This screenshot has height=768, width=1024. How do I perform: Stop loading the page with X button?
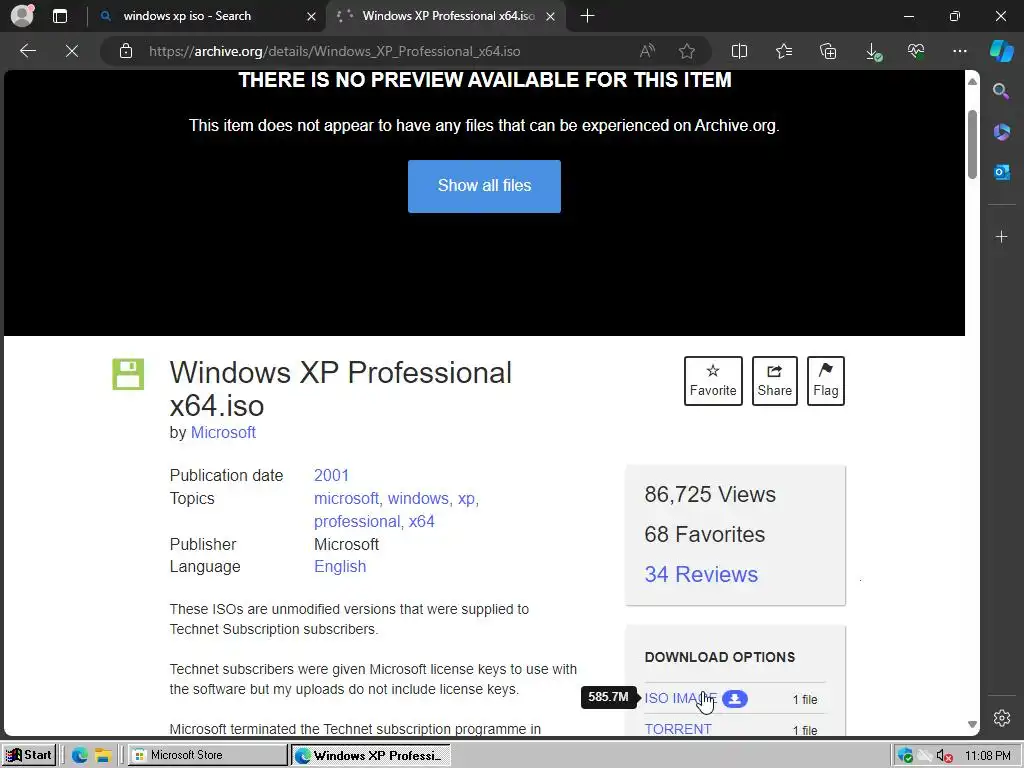72,51
